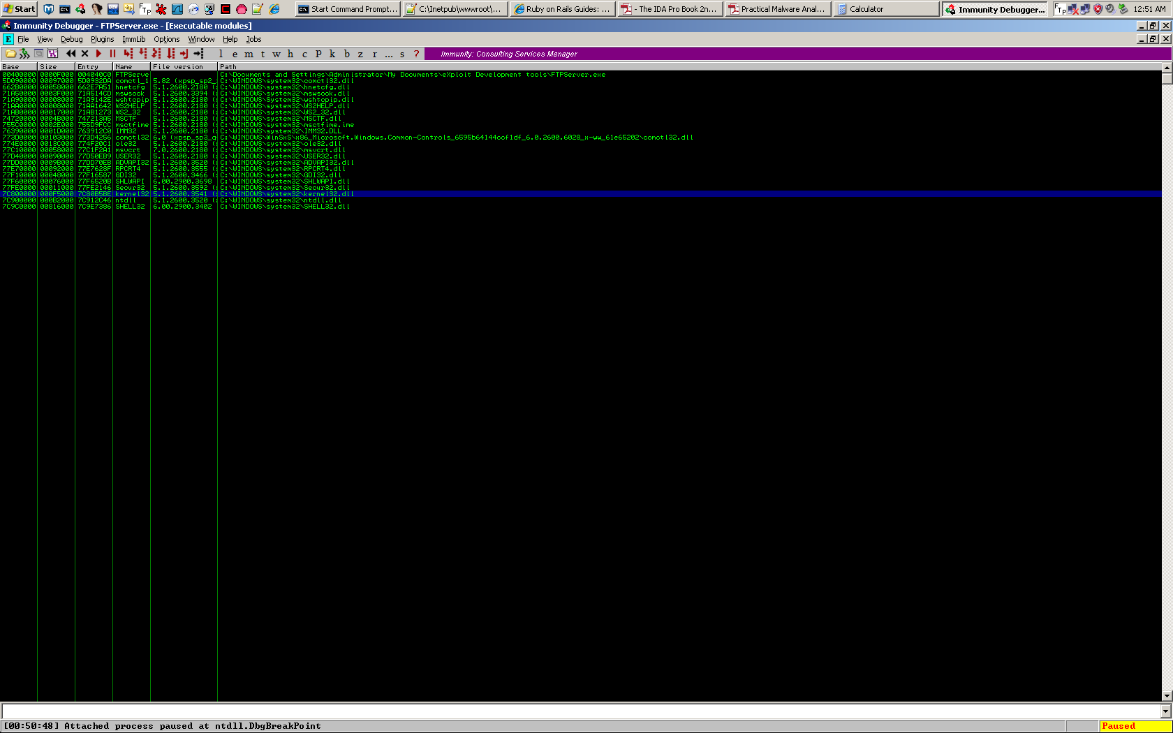The image size is (1173, 733).
Task: Show Executable modules with 'e' toolbar button
Action: point(234,53)
